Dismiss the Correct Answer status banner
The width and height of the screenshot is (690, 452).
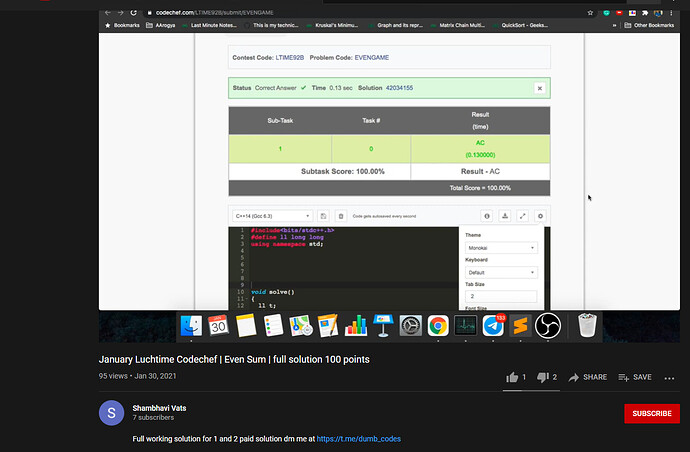pos(540,88)
